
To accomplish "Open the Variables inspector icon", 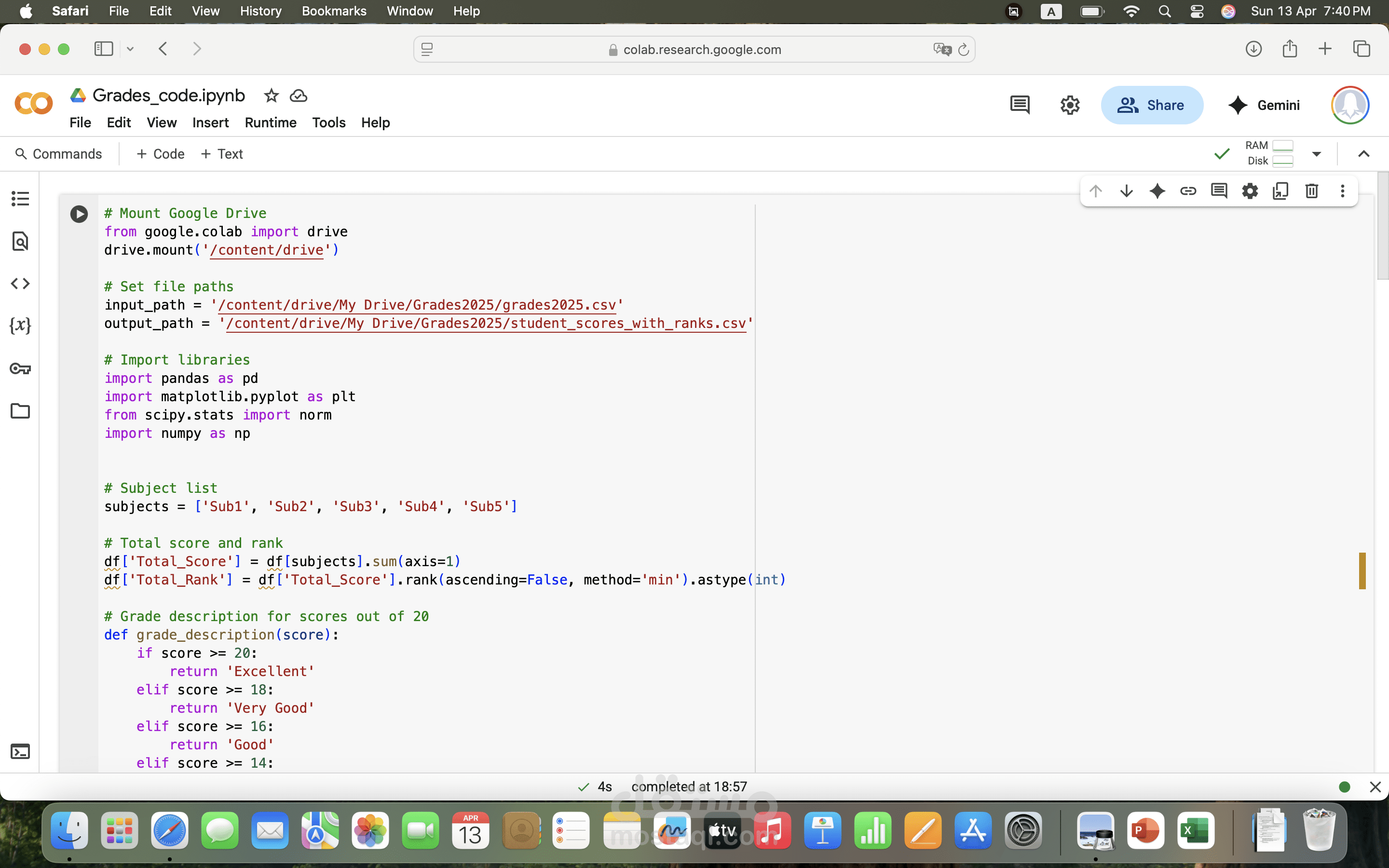I will [x=20, y=325].
